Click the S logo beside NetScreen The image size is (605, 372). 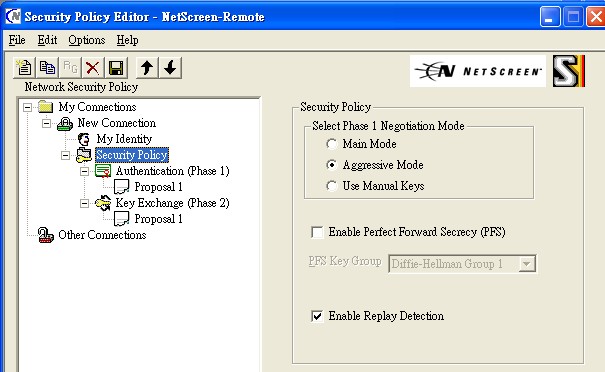coord(569,71)
